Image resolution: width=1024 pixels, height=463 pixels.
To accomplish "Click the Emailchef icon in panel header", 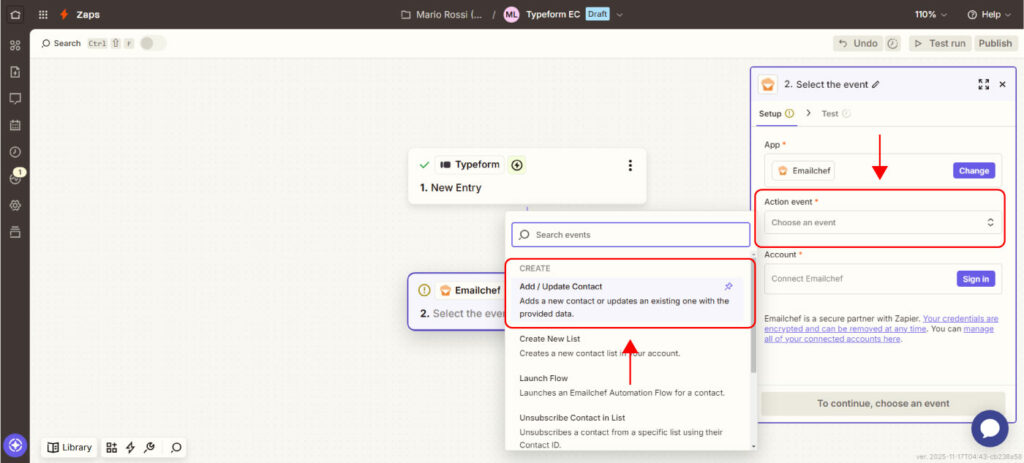I will click(767, 84).
